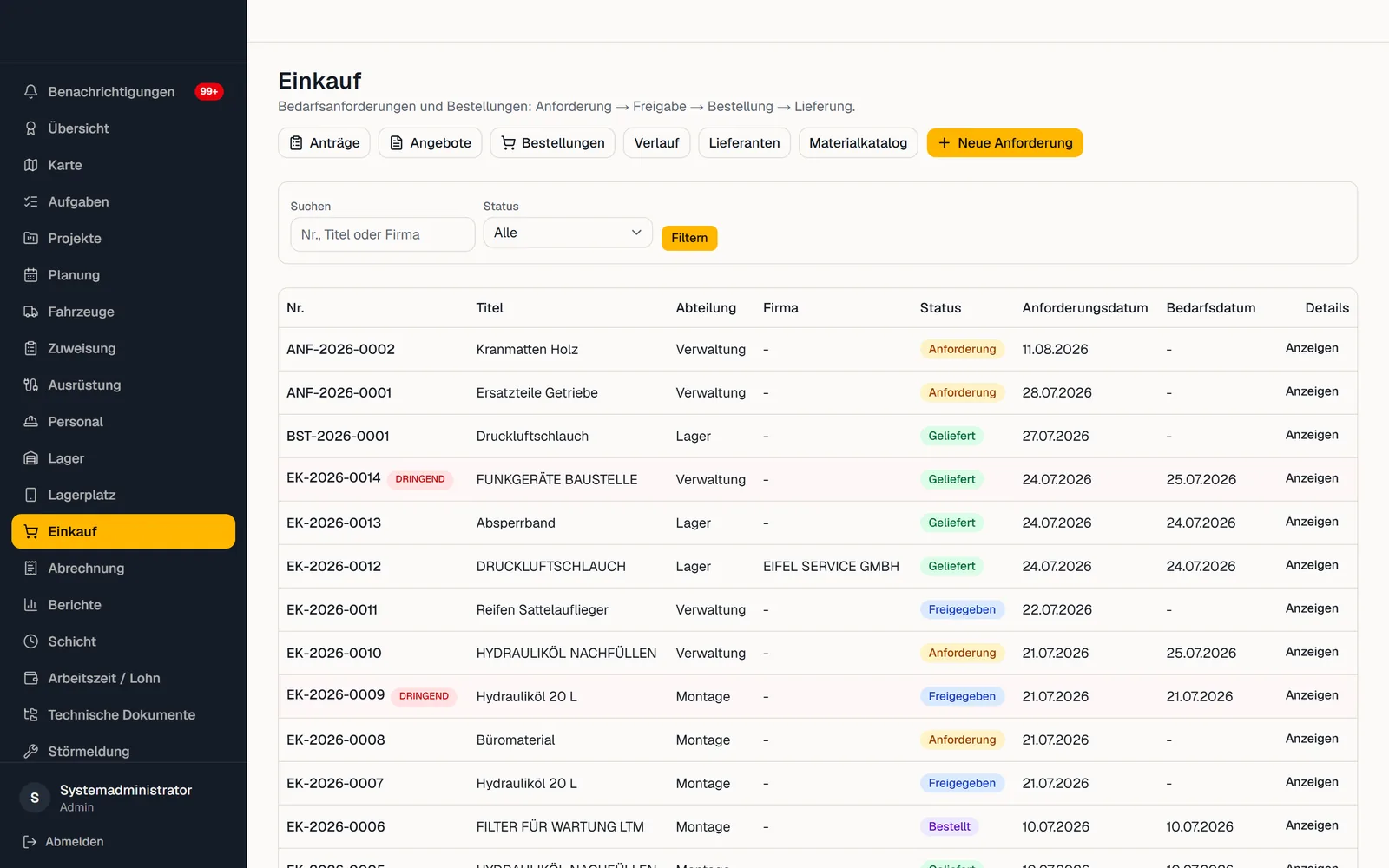
Task: Open the Verlauf tab
Action: click(656, 143)
